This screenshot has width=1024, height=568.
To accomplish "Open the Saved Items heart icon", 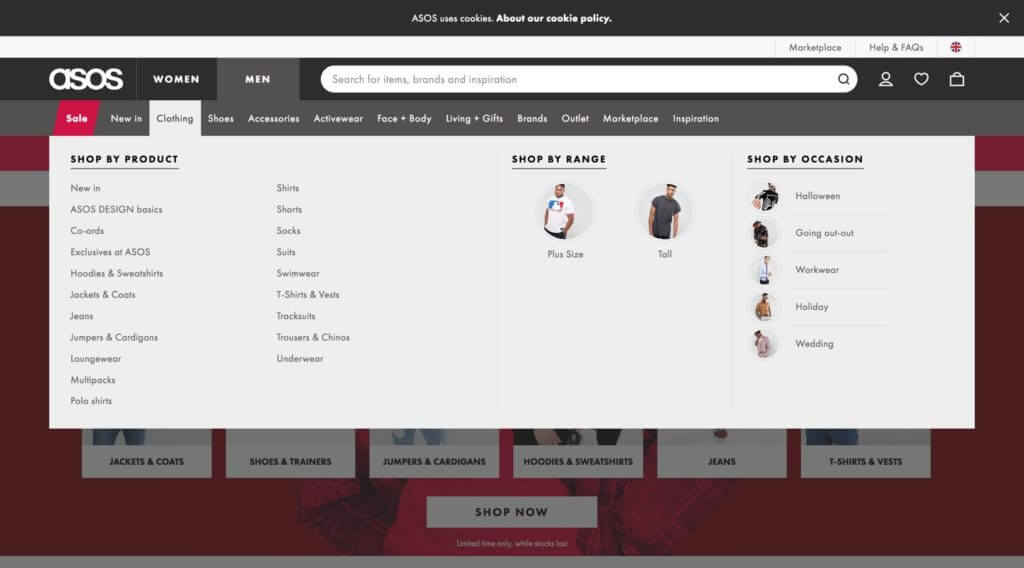I will pos(921,79).
